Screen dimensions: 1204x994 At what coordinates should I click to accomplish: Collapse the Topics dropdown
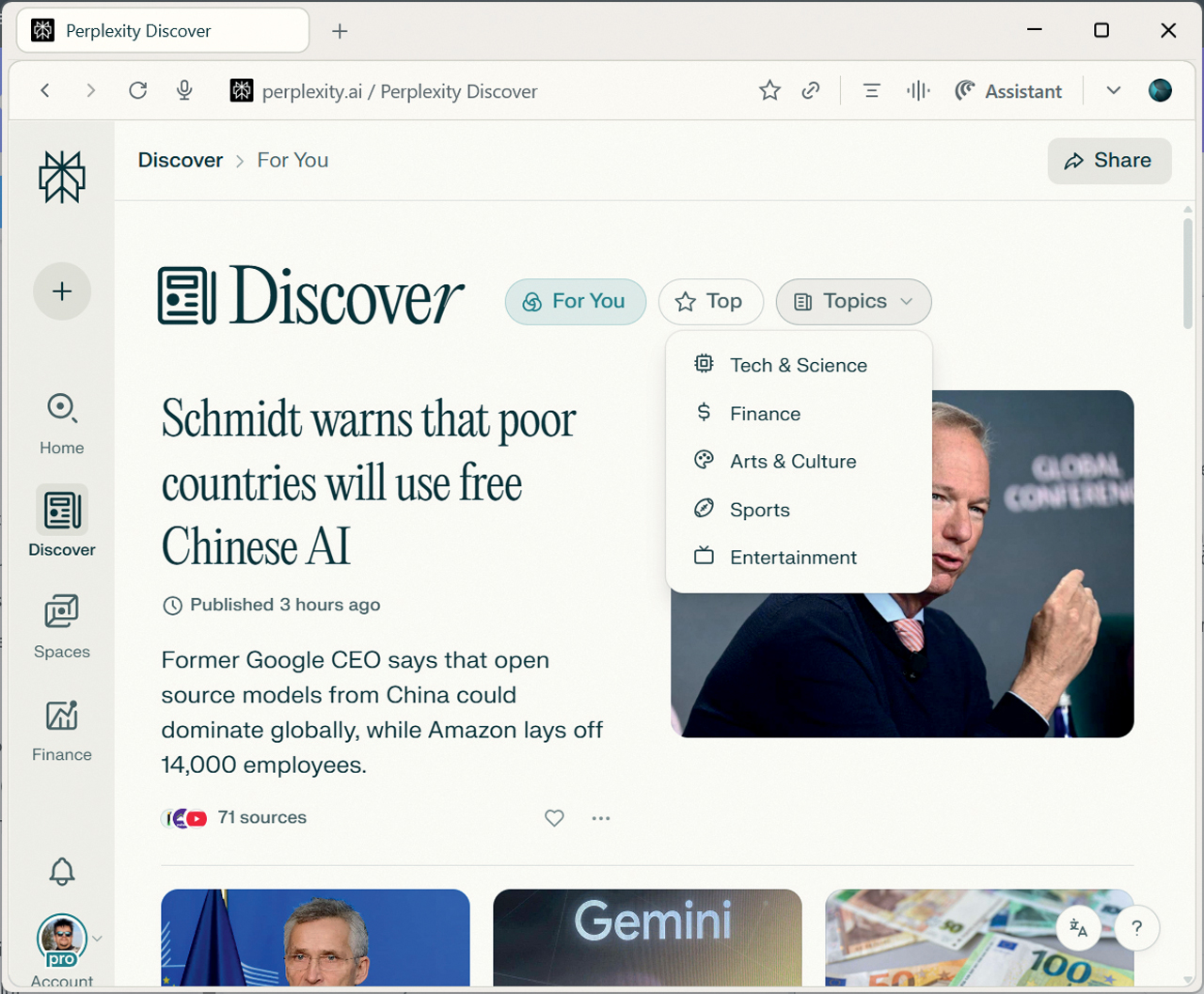pyautogui.click(x=853, y=302)
